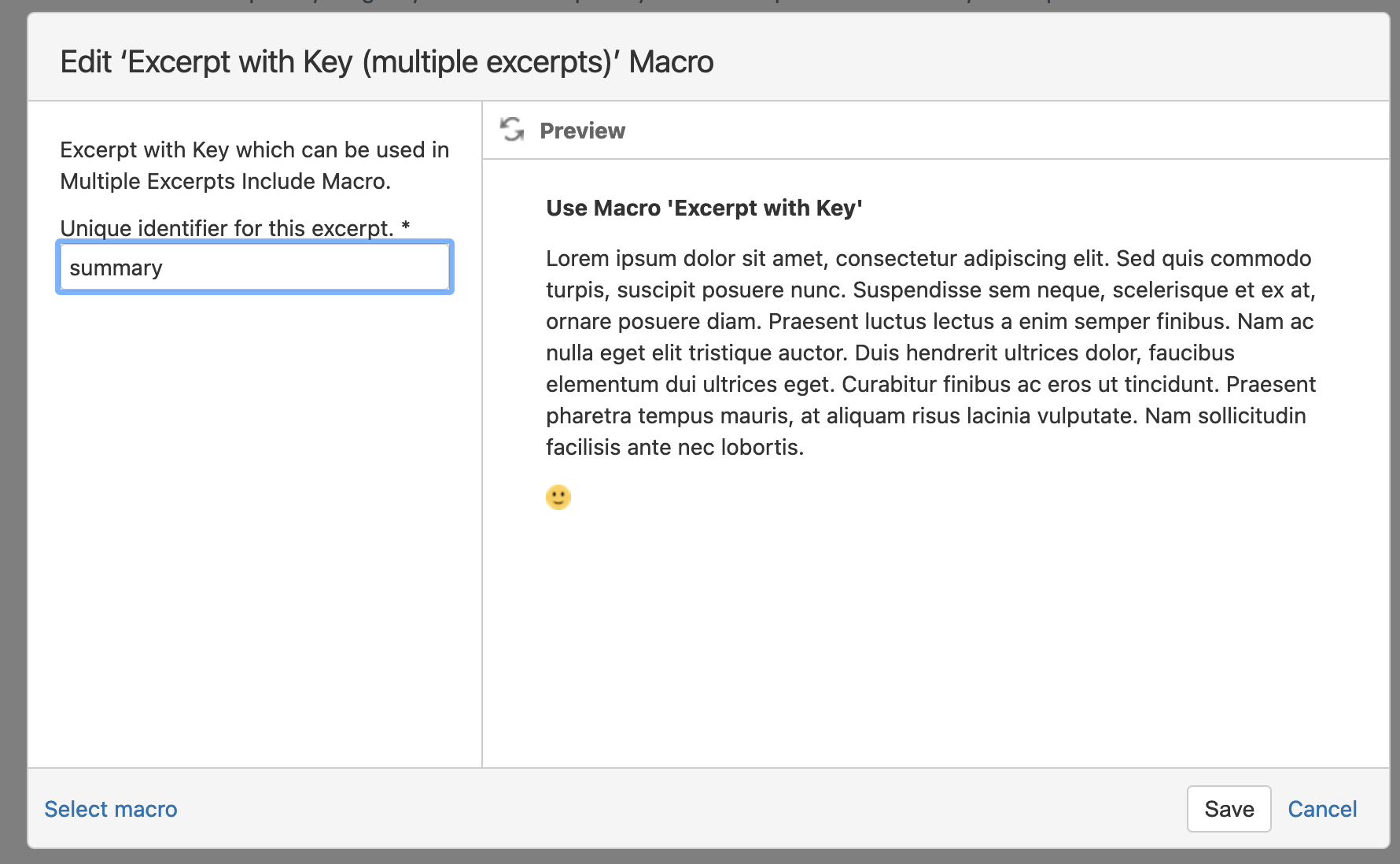Click the smiley emoji in the preview
The width and height of the screenshot is (1400, 864).
click(558, 497)
